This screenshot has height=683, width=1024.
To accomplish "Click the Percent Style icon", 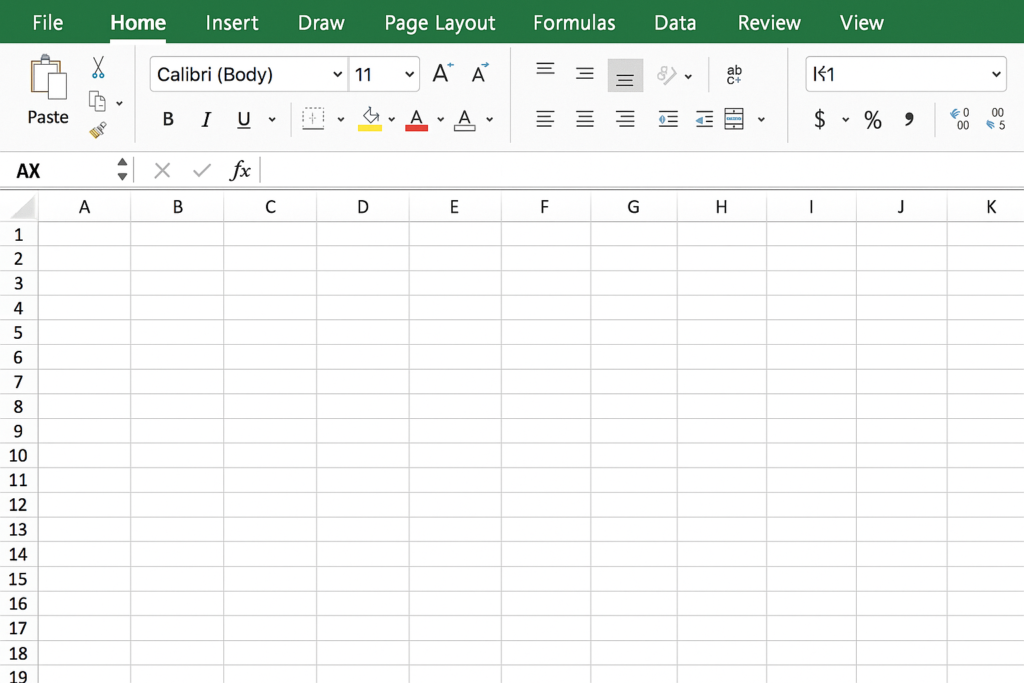I will tap(873, 120).
